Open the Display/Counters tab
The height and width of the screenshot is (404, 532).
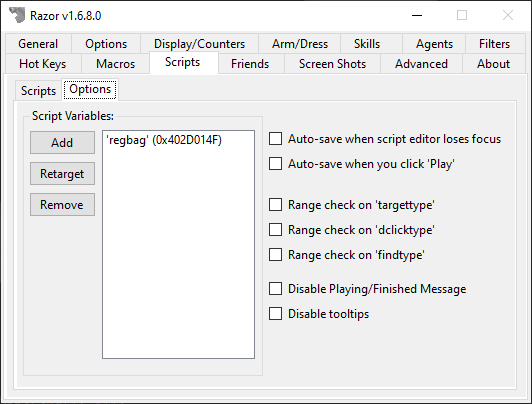coord(200,44)
